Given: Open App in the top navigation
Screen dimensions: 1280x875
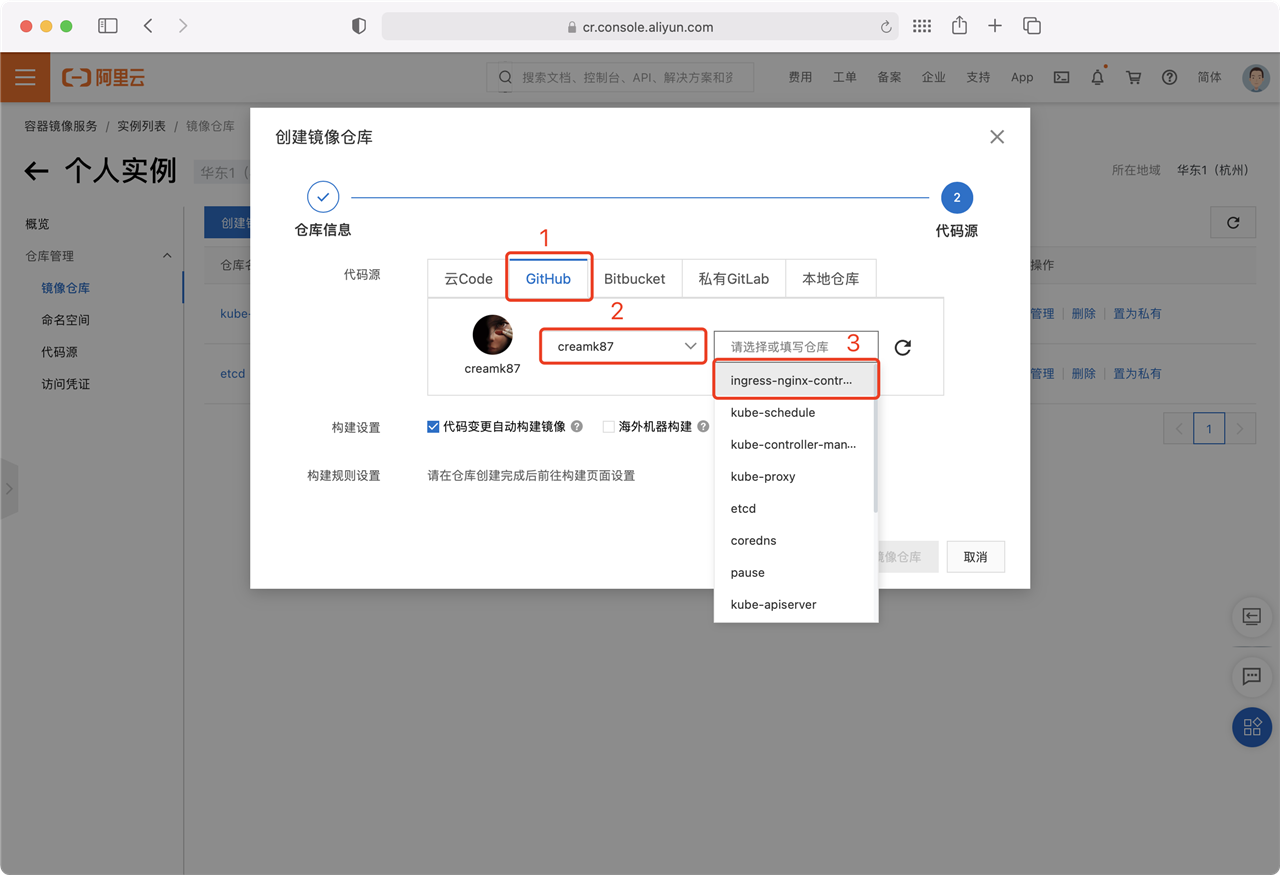Looking at the screenshot, I should coord(1022,77).
